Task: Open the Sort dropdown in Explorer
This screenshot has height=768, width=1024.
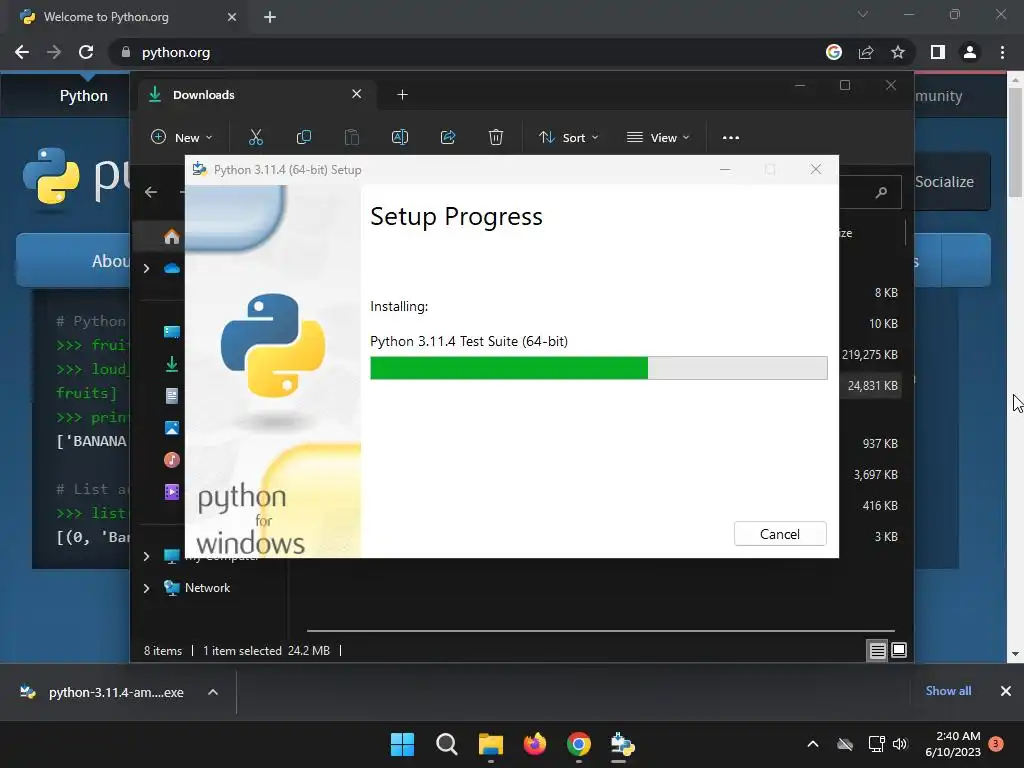Action: point(568,137)
